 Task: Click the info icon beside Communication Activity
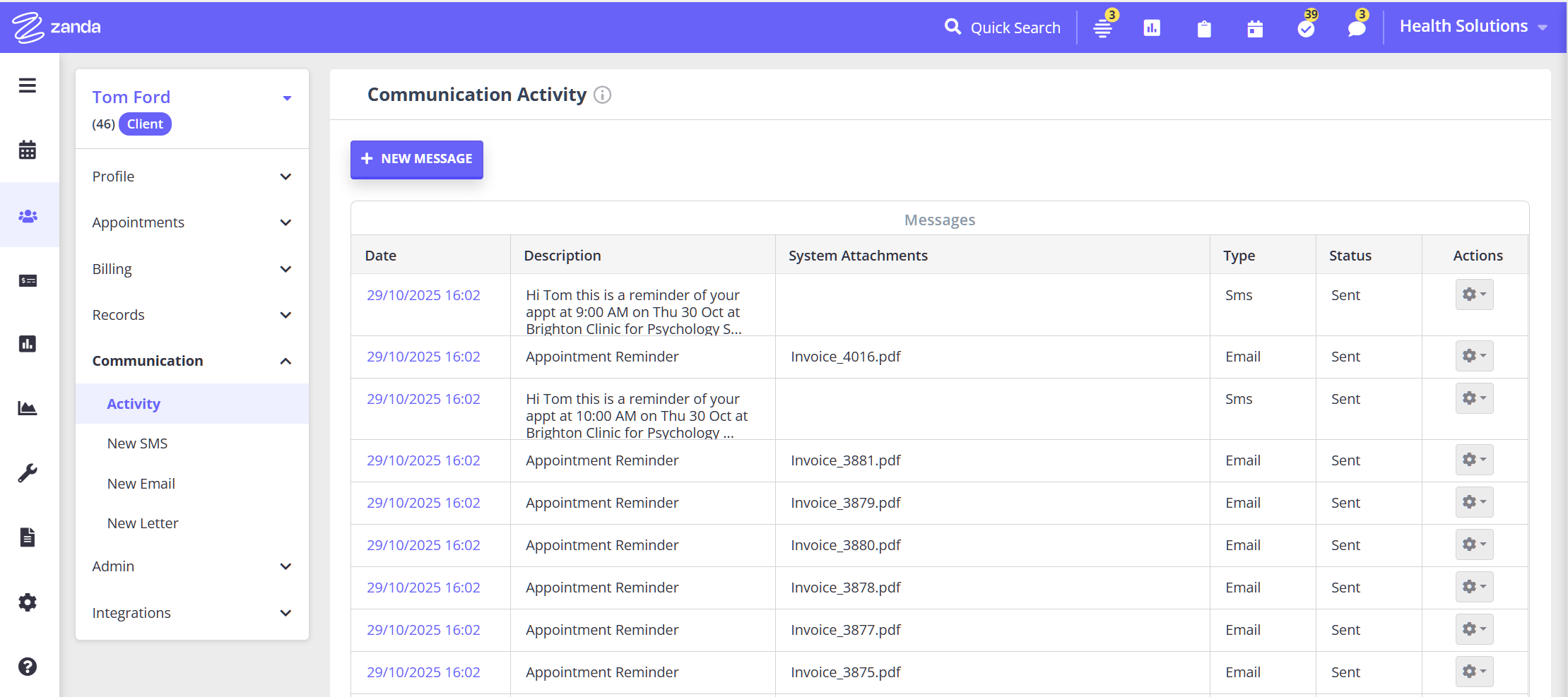pos(602,95)
